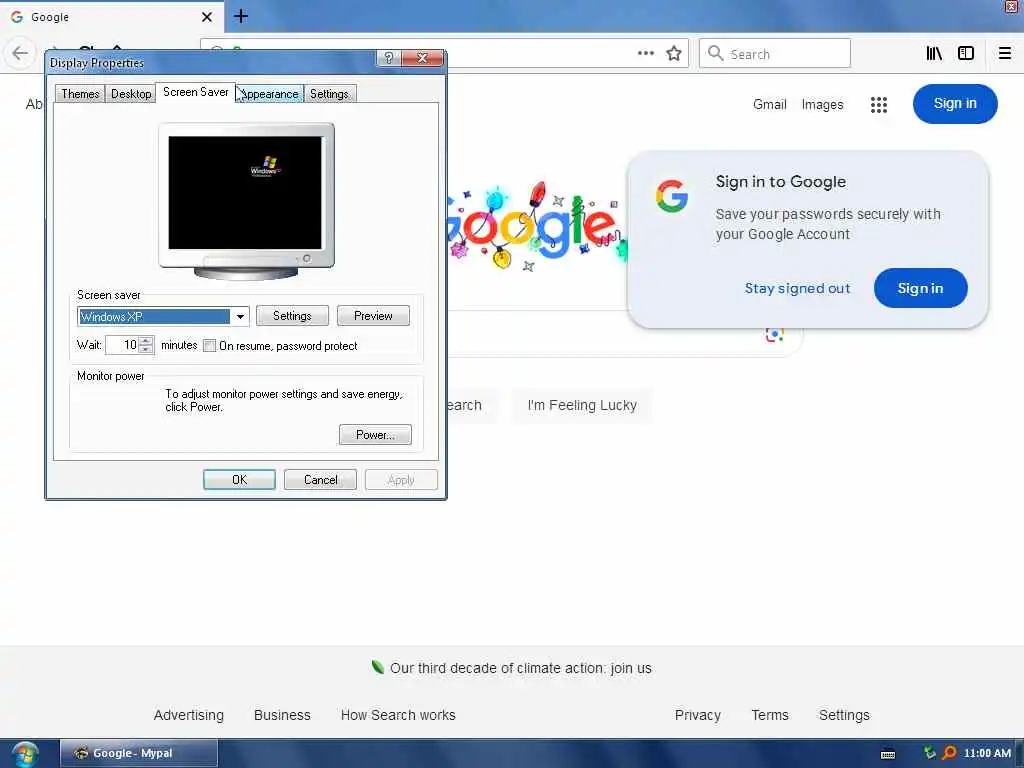Viewport: 1024px width, 768px height.
Task: Select the Screen Saver tab
Action: [x=195, y=92]
